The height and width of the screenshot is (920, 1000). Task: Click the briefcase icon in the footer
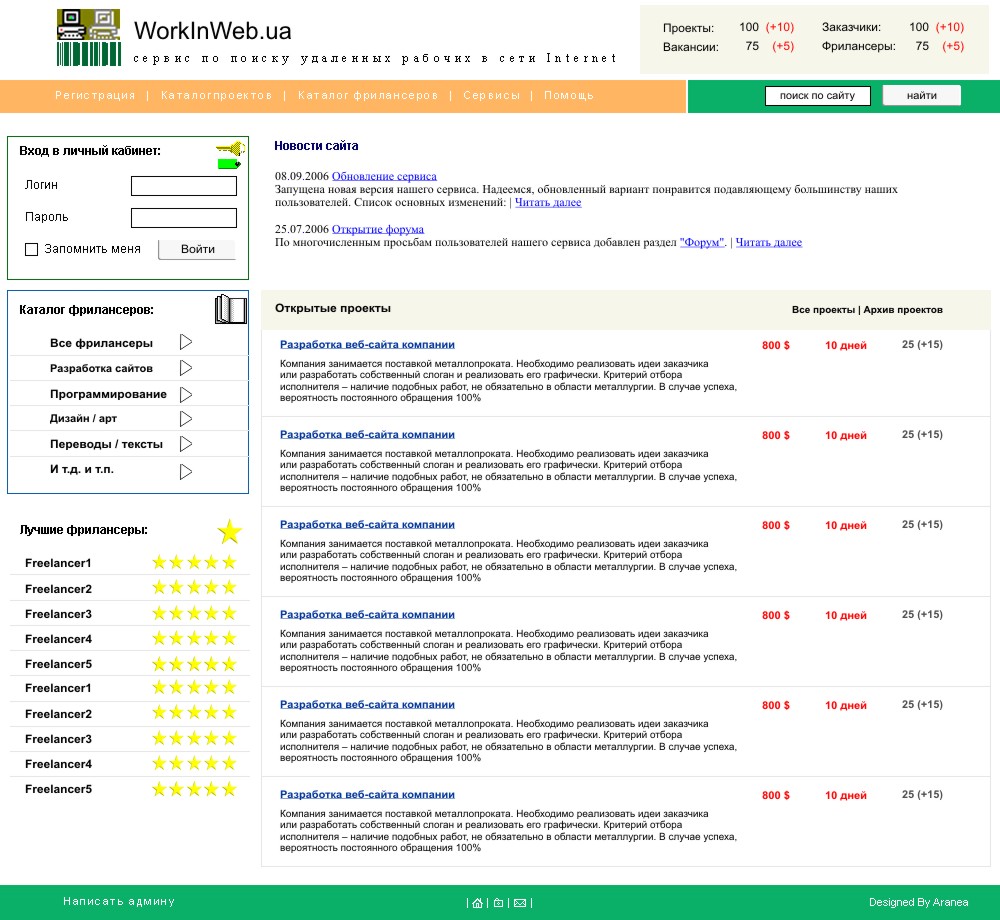tap(498, 902)
